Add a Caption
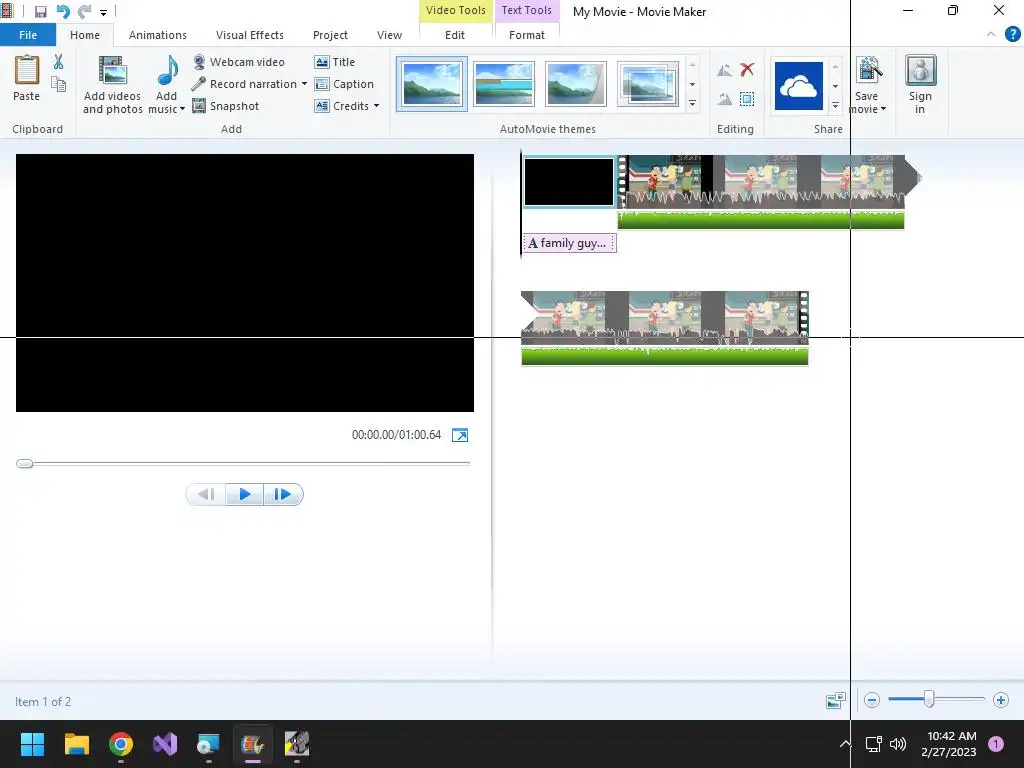 (x=344, y=84)
